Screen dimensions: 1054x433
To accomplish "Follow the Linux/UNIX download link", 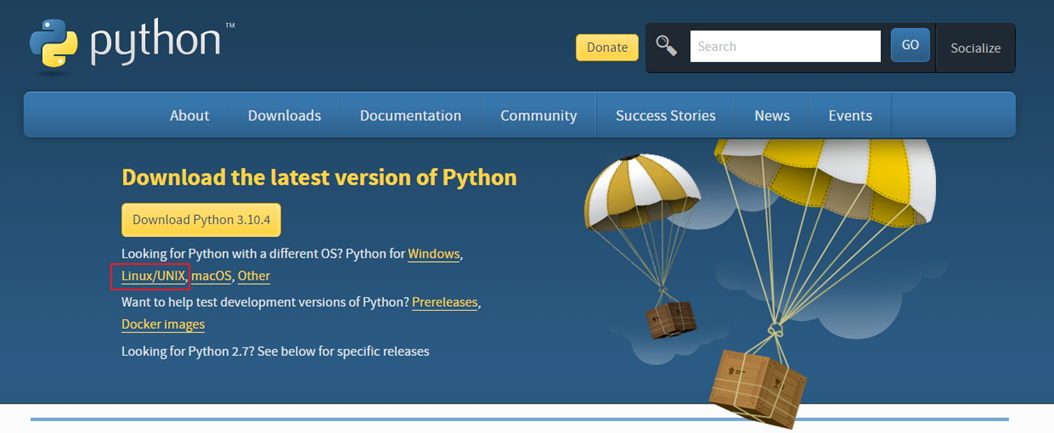I will click(x=153, y=276).
